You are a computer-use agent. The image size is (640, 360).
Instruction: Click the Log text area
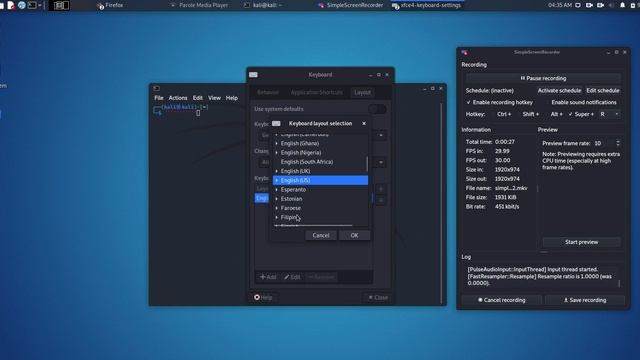542,276
